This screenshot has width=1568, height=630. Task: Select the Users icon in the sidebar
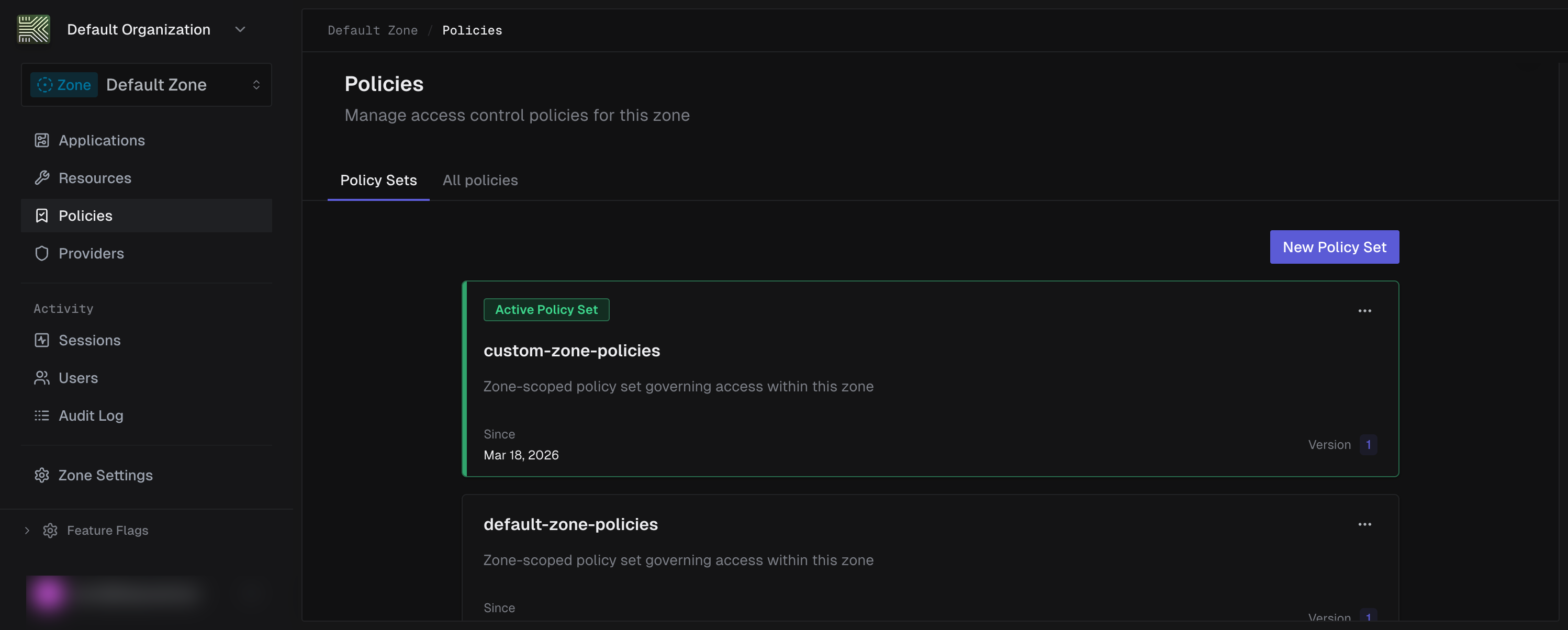pyautogui.click(x=41, y=377)
